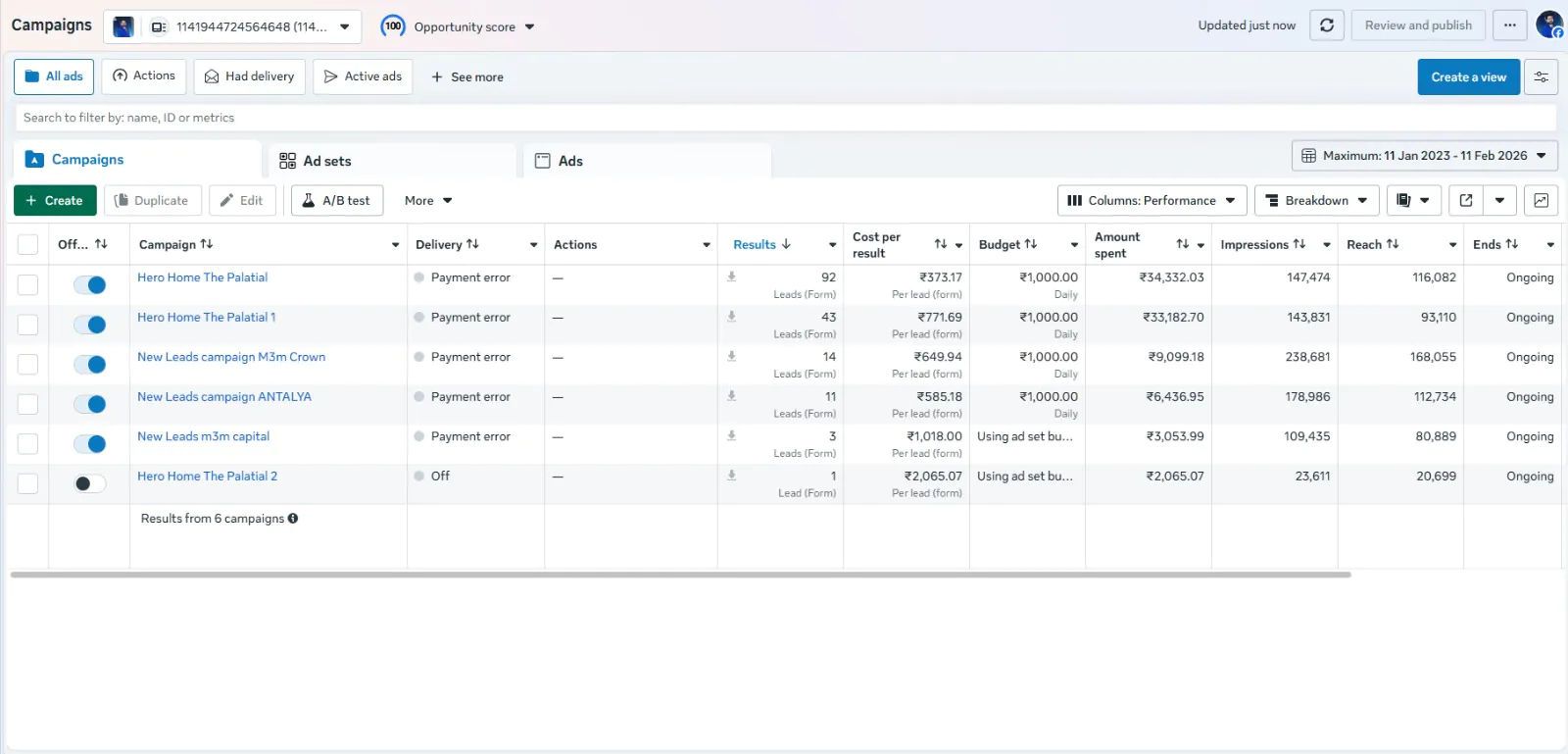Click the search filter input field
The image size is (1568, 754).
point(785,118)
